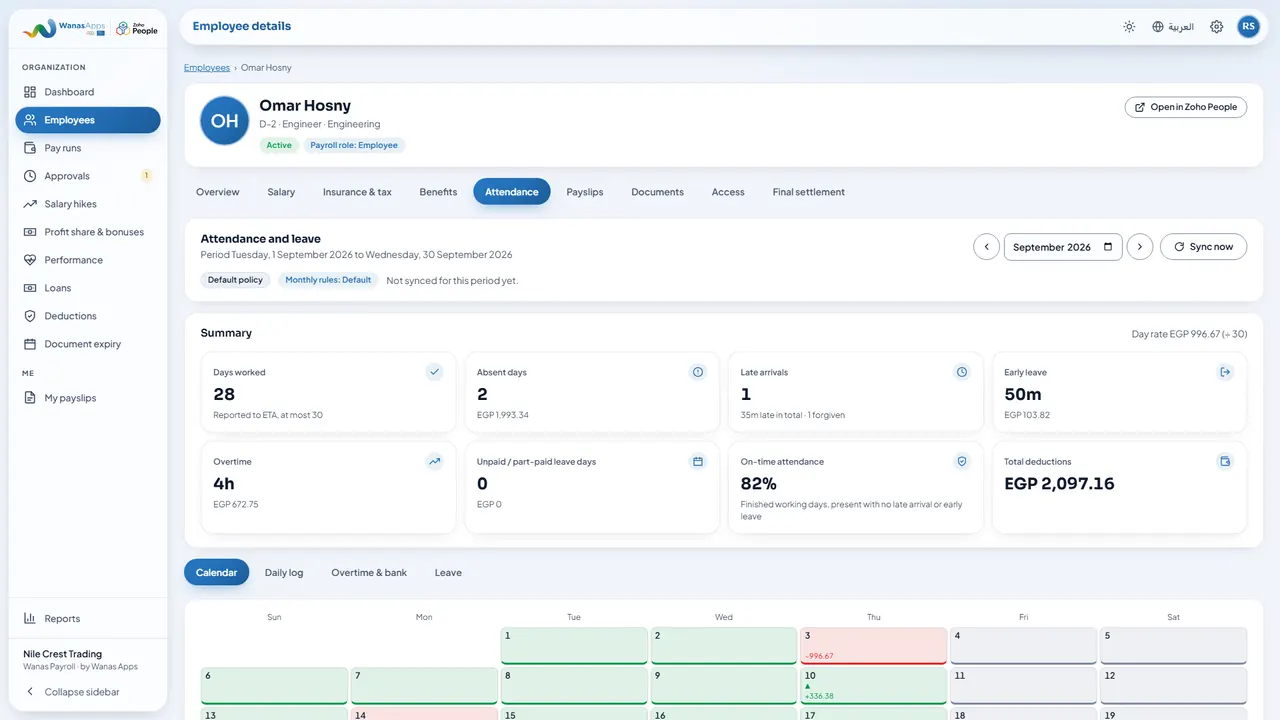Switch language to العربية

pos(1173,27)
